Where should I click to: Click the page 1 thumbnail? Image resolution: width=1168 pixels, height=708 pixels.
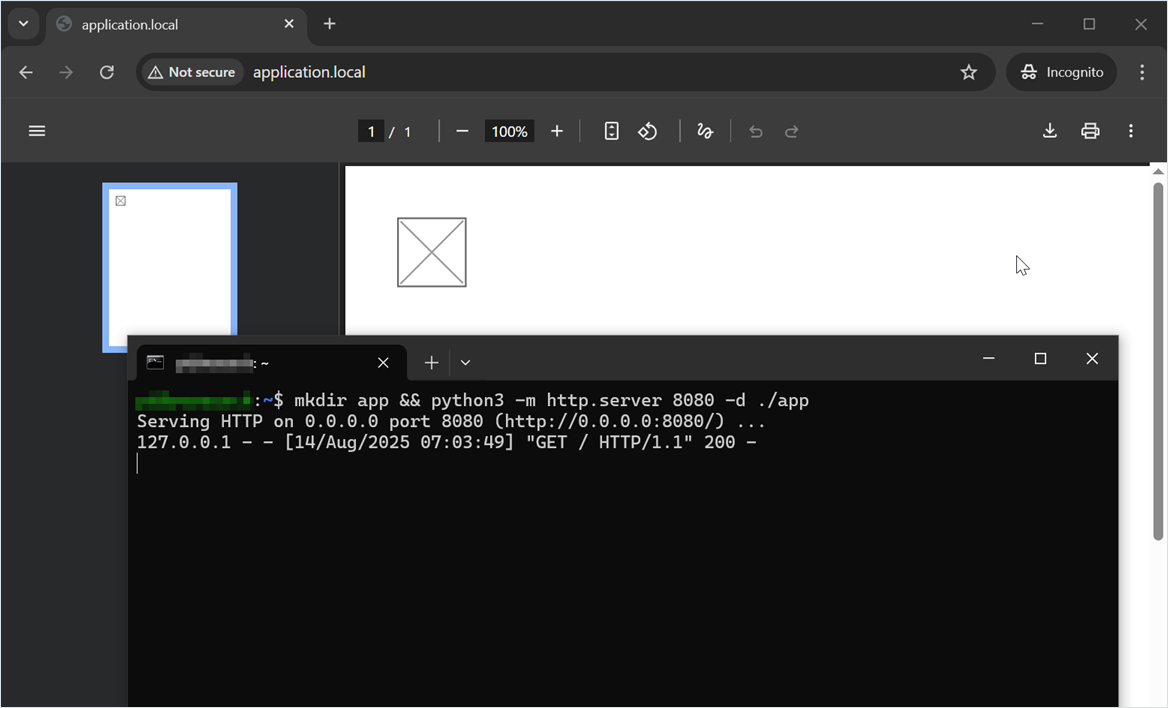tap(170, 260)
